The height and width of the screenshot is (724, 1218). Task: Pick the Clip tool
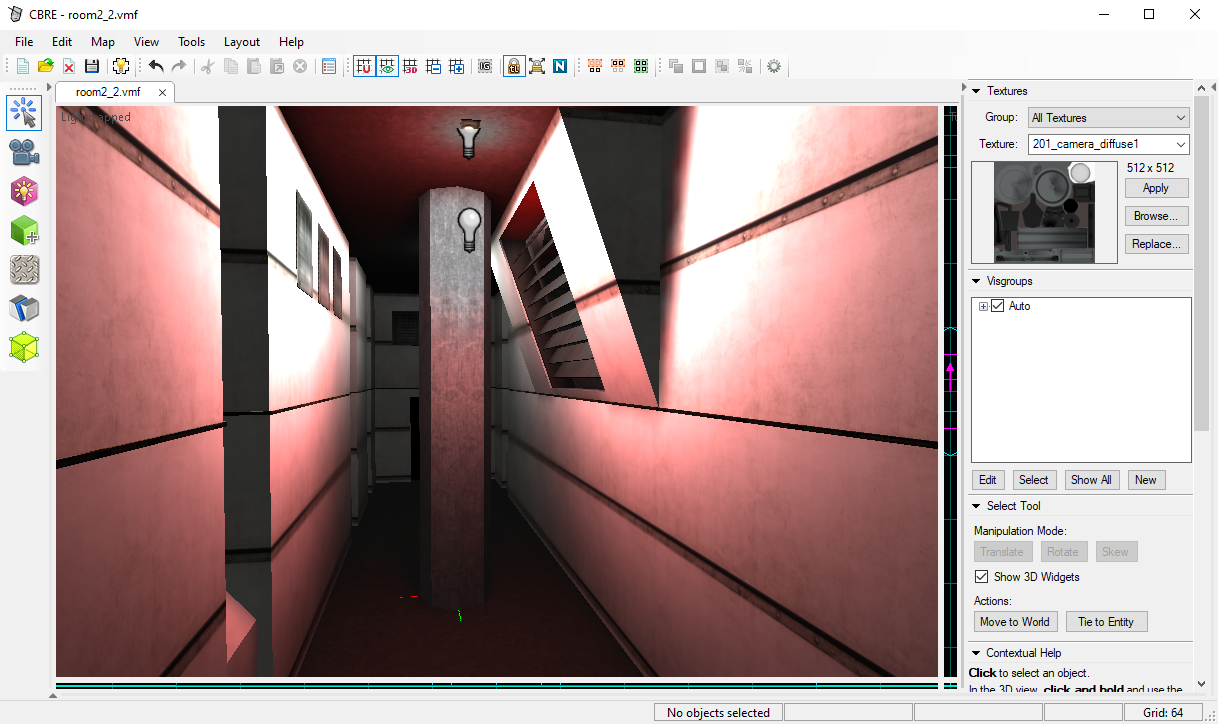(x=24, y=309)
